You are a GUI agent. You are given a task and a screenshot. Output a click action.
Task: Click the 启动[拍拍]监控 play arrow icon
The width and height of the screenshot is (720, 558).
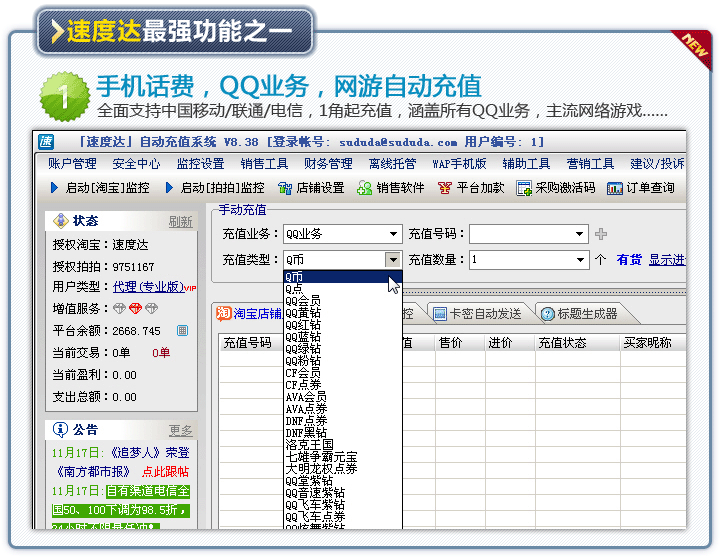[x=169, y=188]
